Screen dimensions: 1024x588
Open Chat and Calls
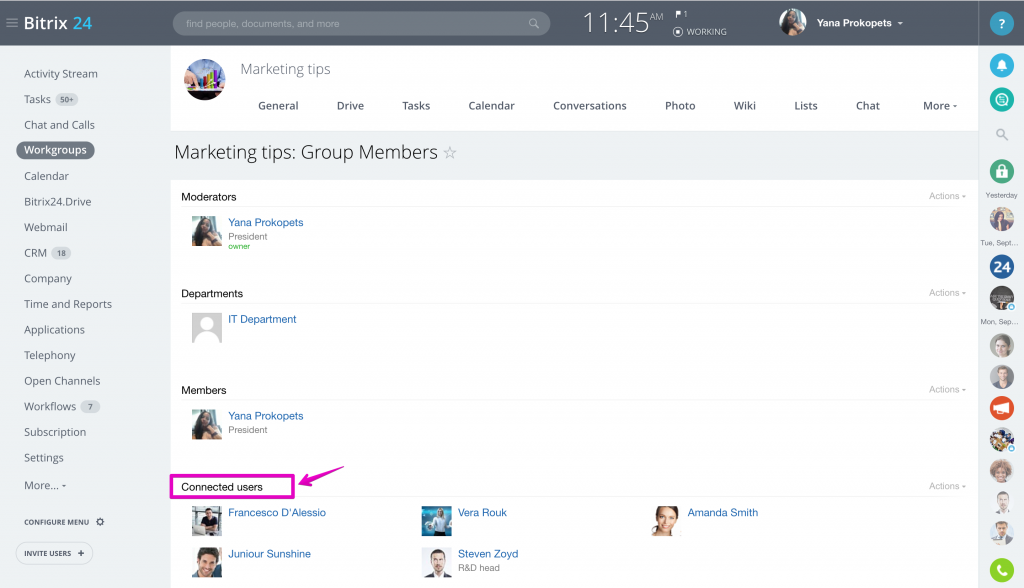click(59, 125)
